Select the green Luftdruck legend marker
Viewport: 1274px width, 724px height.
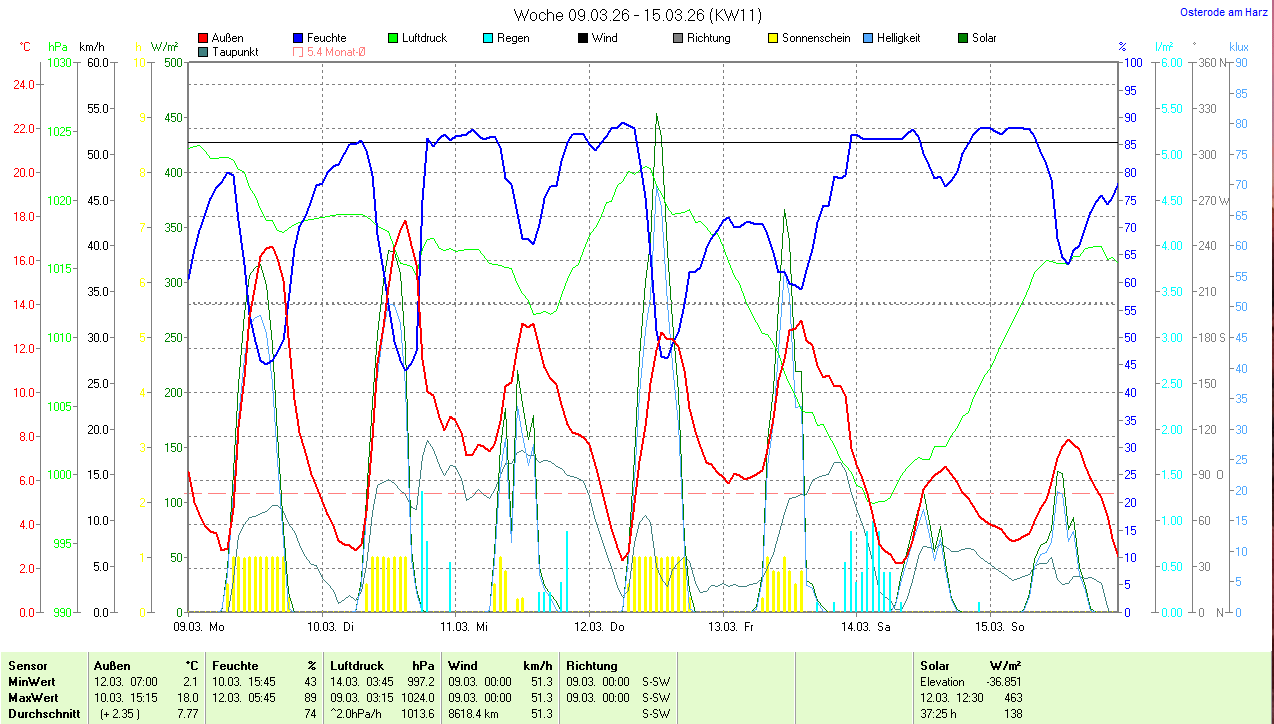[394, 38]
